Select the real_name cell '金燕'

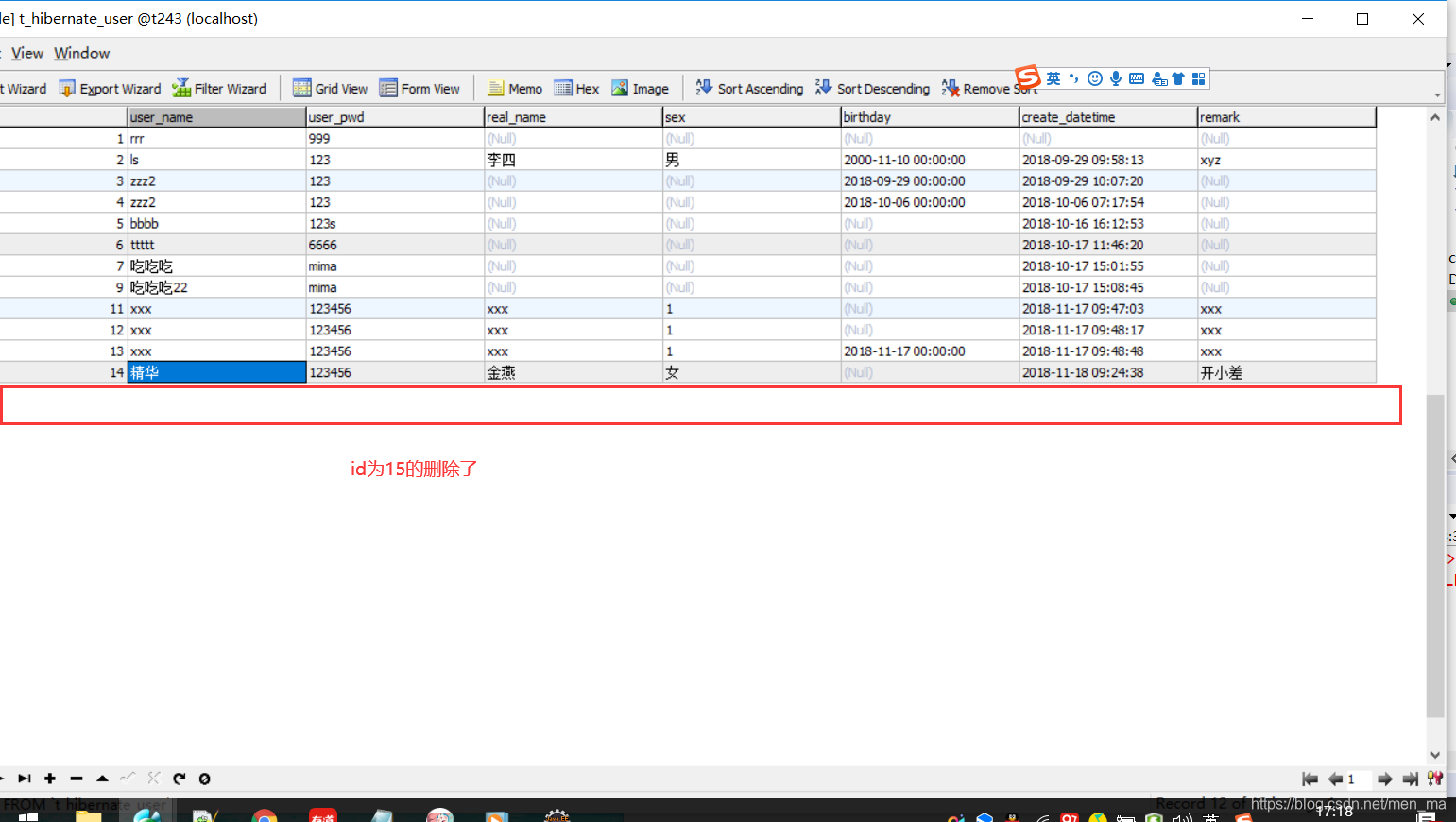pyautogui.click(x=574, y=372)
